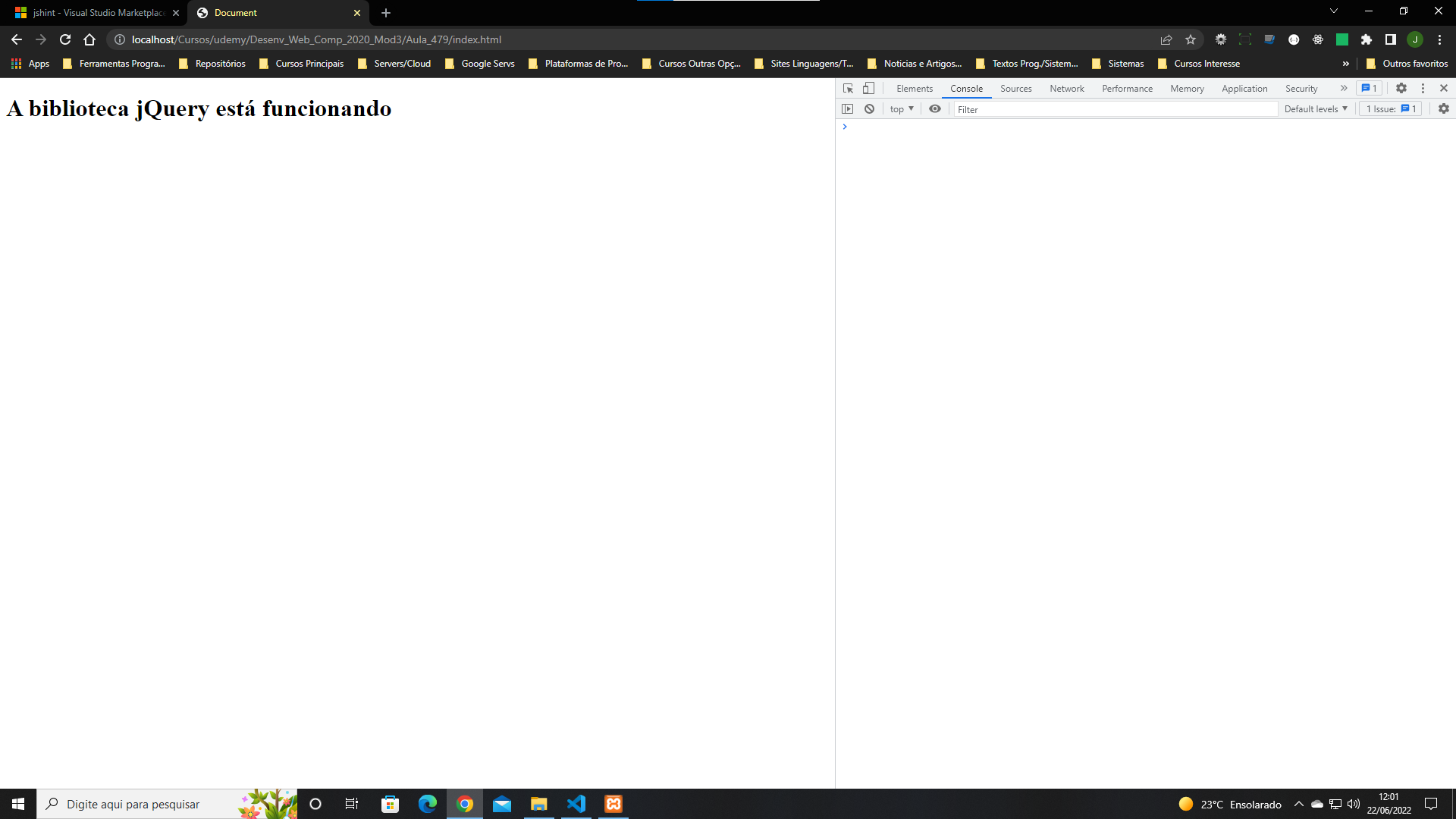
Task: Open the top JavaScript context dropdown
Action: 902,109
